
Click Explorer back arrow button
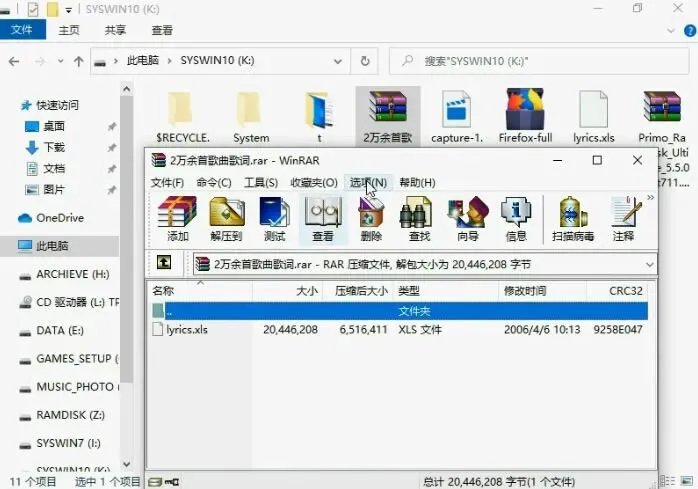tap(14, 61)
